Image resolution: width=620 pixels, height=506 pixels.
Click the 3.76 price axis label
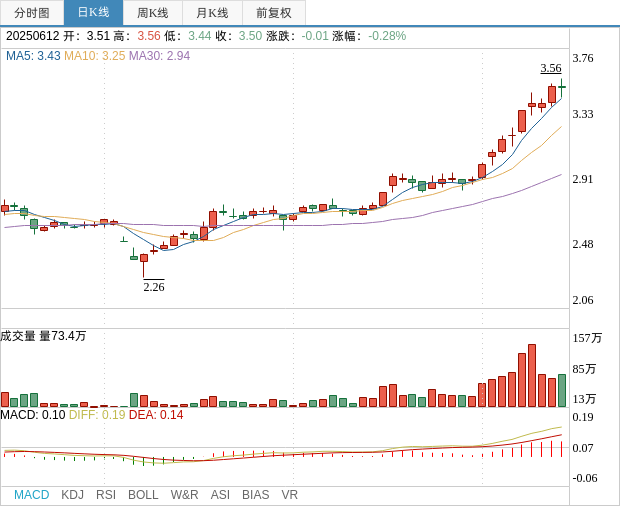pos(583,58)
